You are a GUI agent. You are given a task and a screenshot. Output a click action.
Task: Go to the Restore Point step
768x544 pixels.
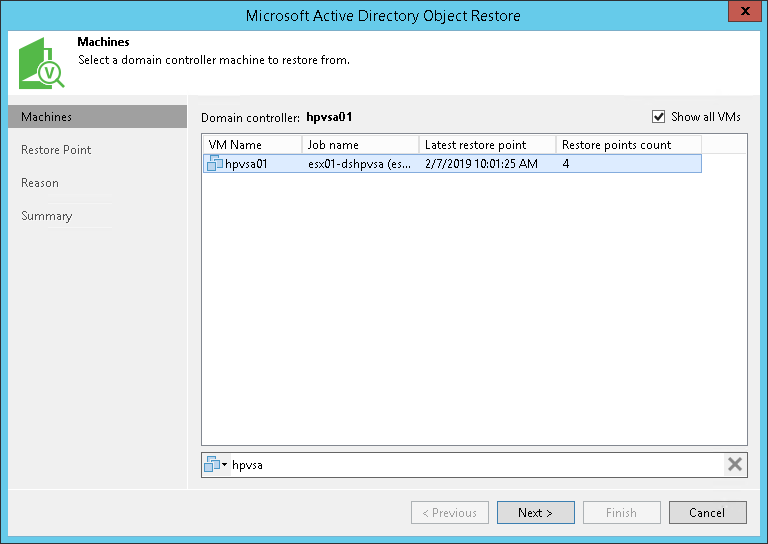56,150
